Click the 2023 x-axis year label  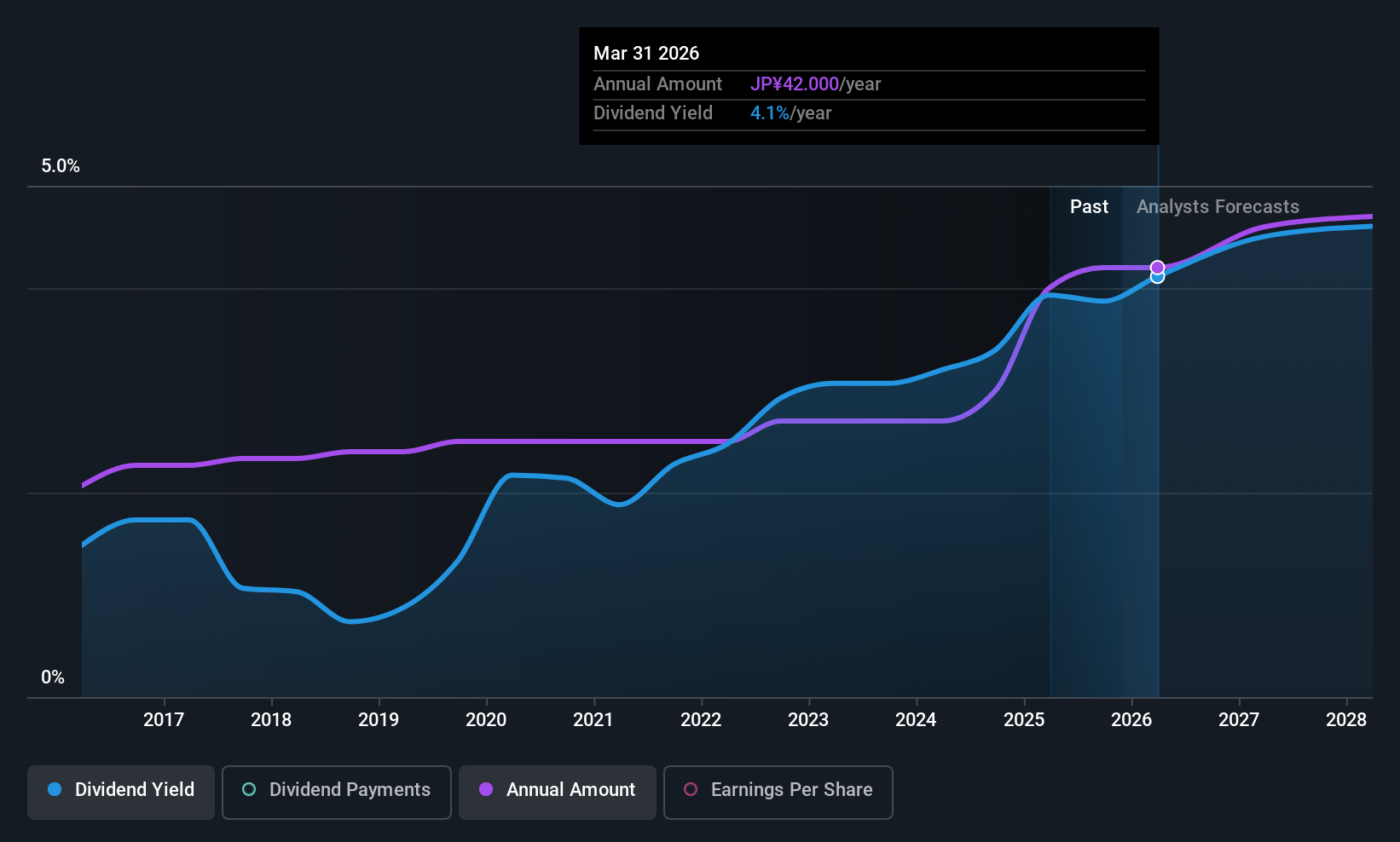click(x=808, y=720)
